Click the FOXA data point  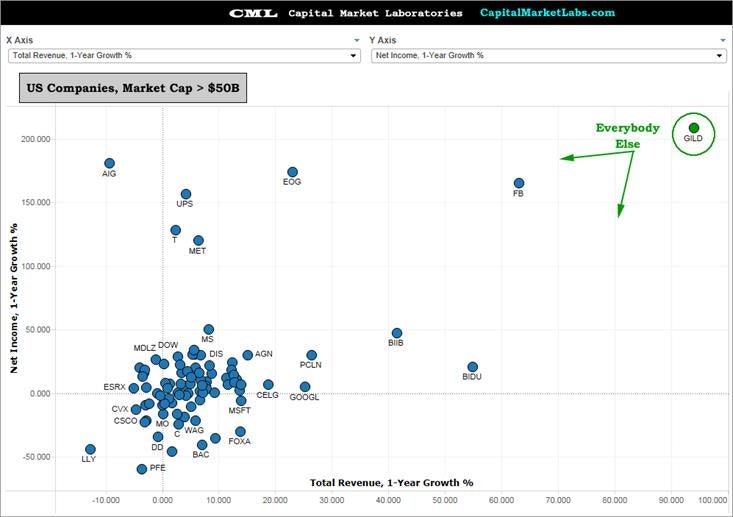click(240, 432)
